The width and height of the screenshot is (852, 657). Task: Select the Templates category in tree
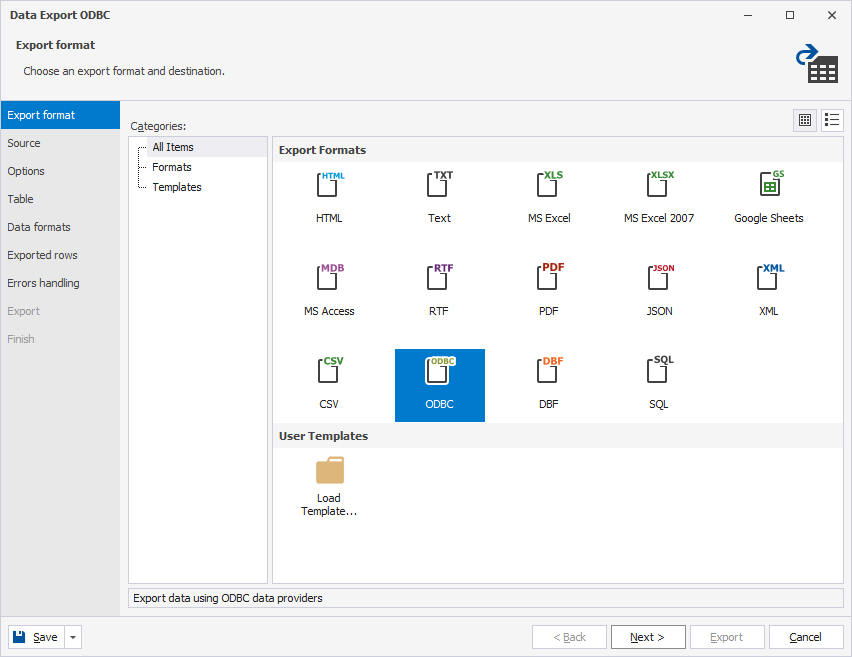pos(176,187)
